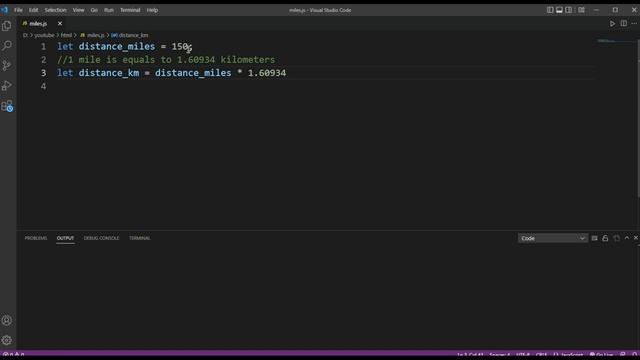The height and width of the screenshot is (360, 640).
Task: Close the miles.js editor tab
Action: click(x=60, y=24)
